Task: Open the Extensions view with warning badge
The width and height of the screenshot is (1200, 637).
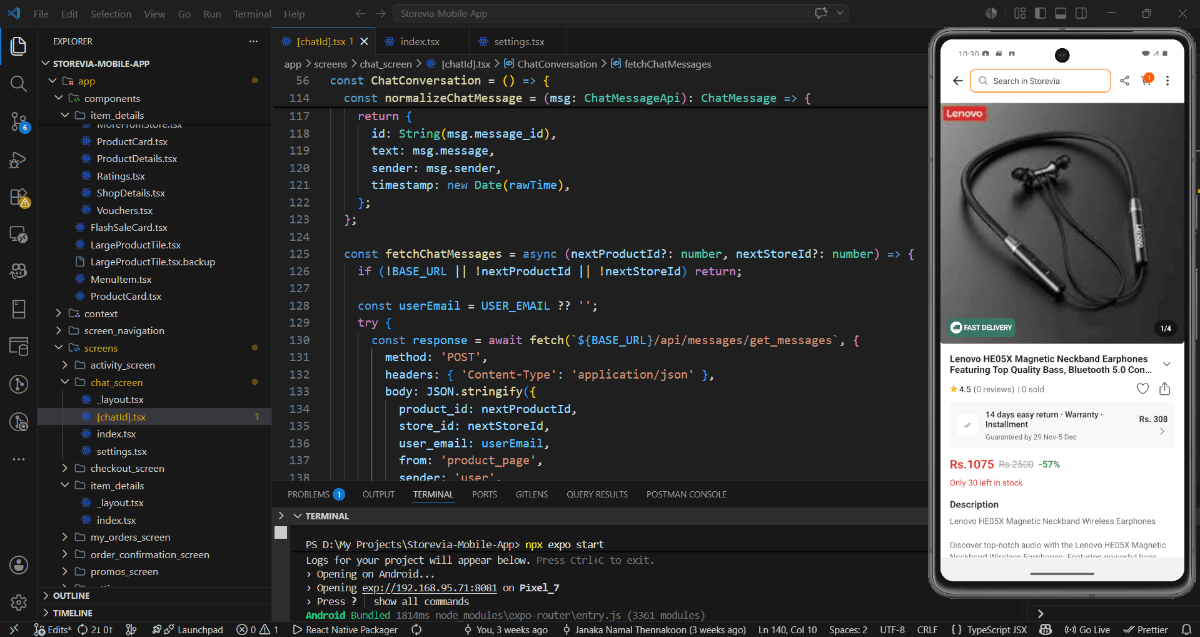Action: (x=18, y=197)
